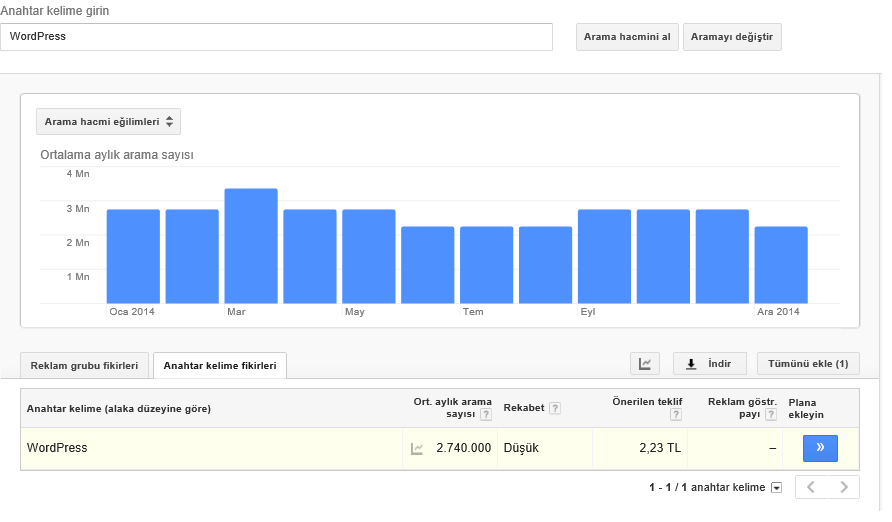The height and width of the screenshot is (522, 892).
Task: Click Tümünü ekle (1) button
Action: click(x=808, y=364)
